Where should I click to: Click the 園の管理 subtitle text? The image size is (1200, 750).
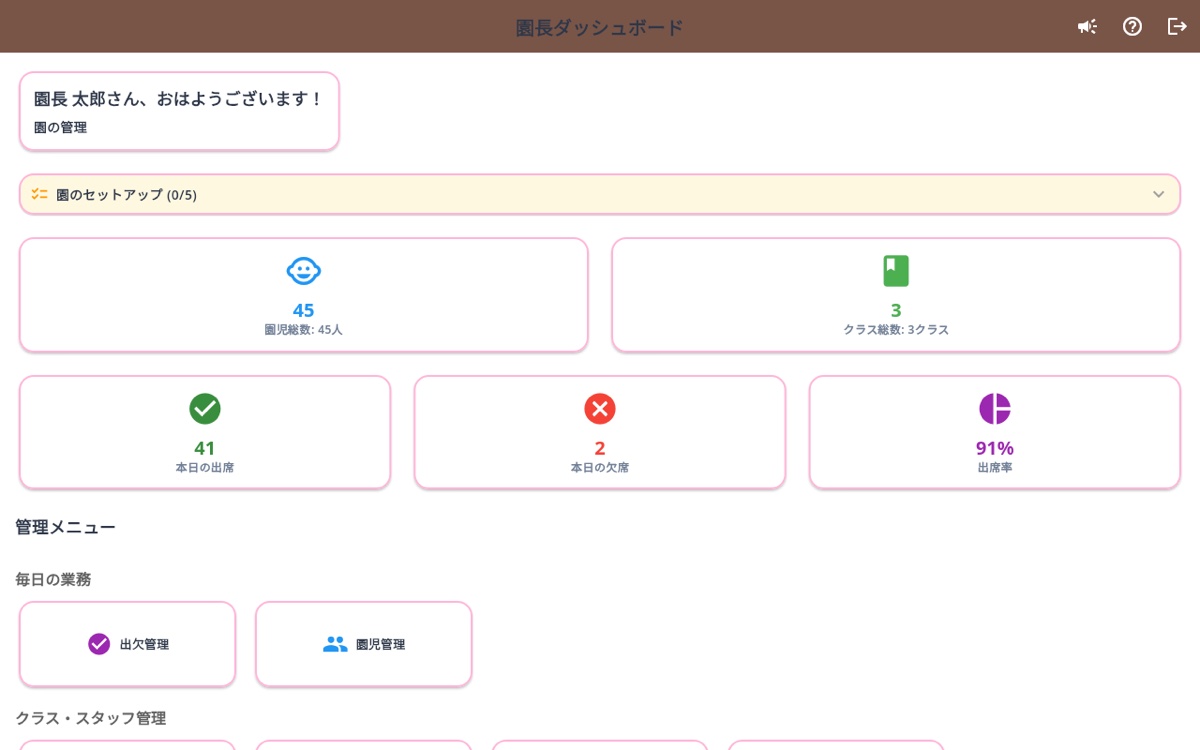pyautogui.click(x=60, y=128)
